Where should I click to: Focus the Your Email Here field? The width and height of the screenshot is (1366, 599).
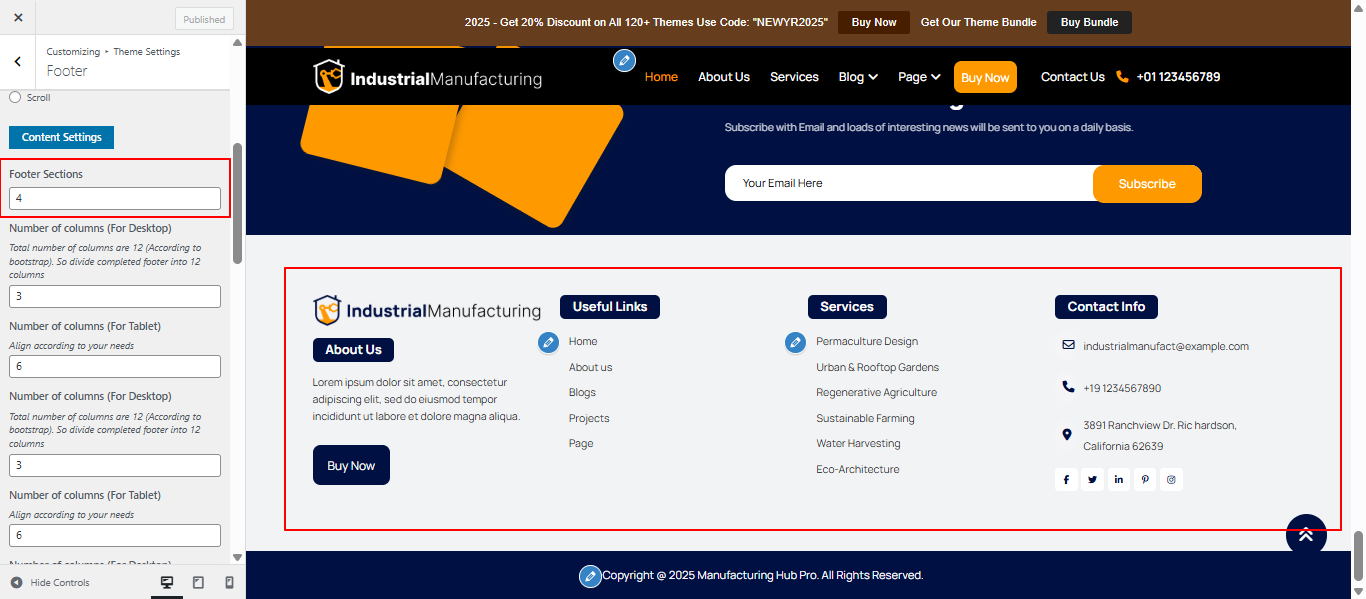point(909,183)
